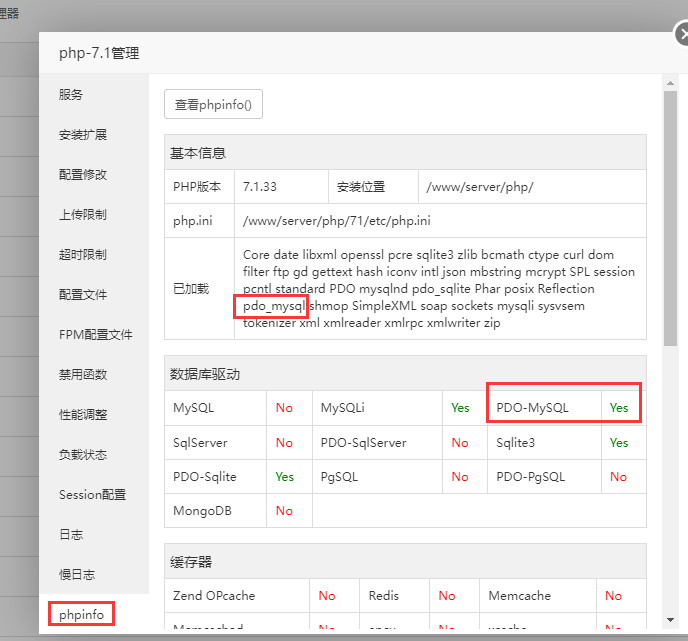Click the install path /www/server/php/
688x641 pixels.
[x=480, y=186]
